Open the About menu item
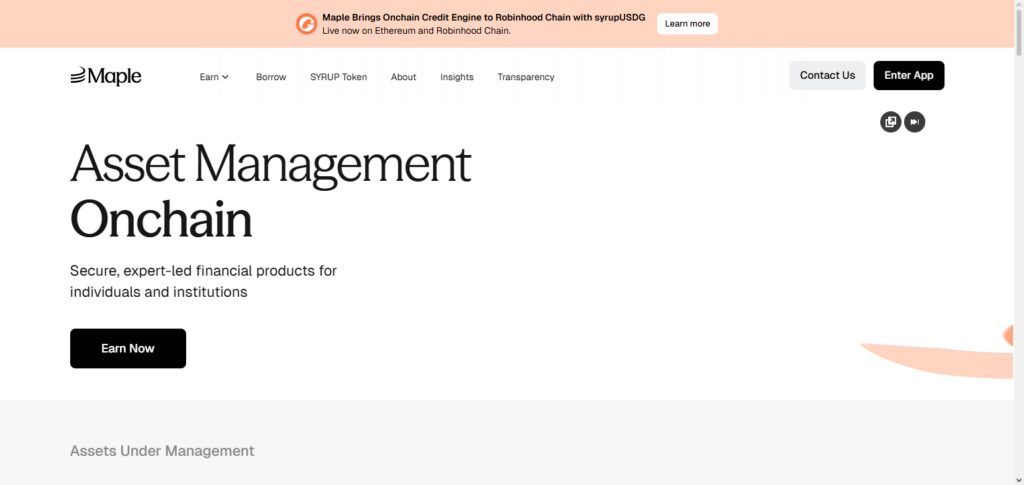This screenshot has height=485, width=1024. coord(404,77)
